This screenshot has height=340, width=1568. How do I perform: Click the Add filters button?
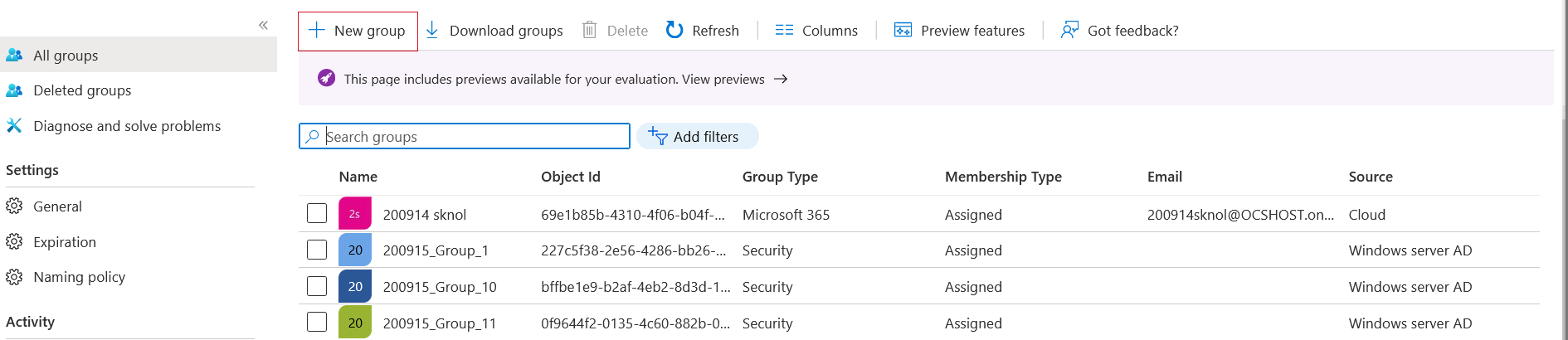click(x=697, y=137)
